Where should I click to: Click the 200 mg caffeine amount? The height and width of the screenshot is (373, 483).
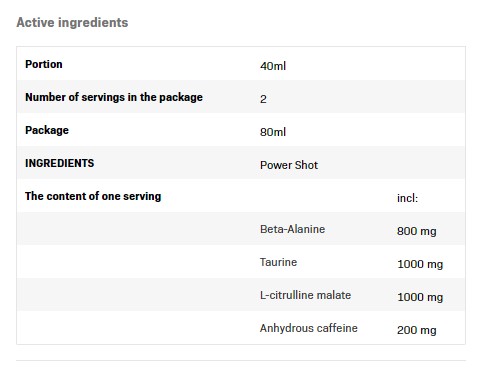click(x=417, y=330)
